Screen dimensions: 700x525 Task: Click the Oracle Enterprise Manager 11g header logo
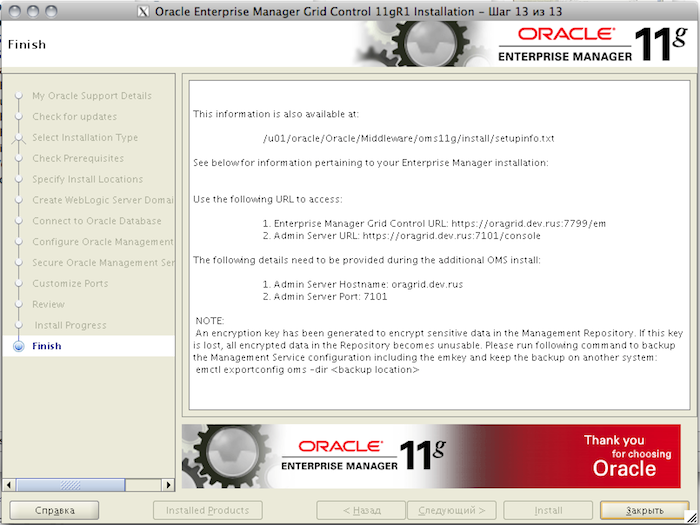pos(592,44)
